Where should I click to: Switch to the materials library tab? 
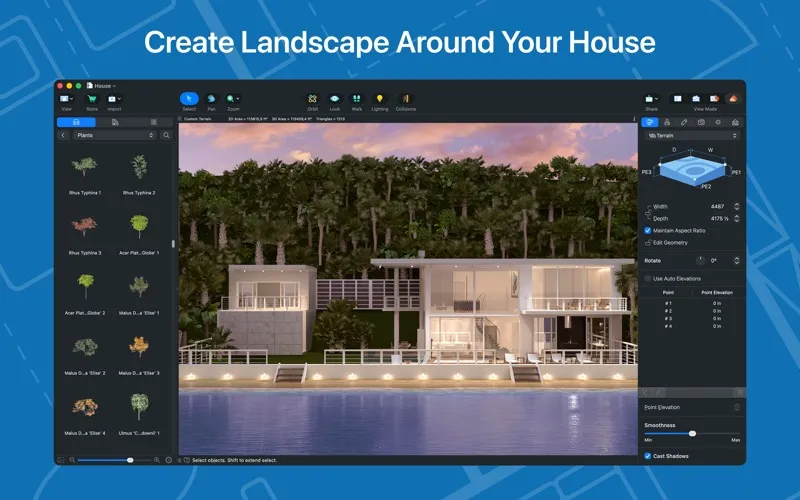click(115, 122)
